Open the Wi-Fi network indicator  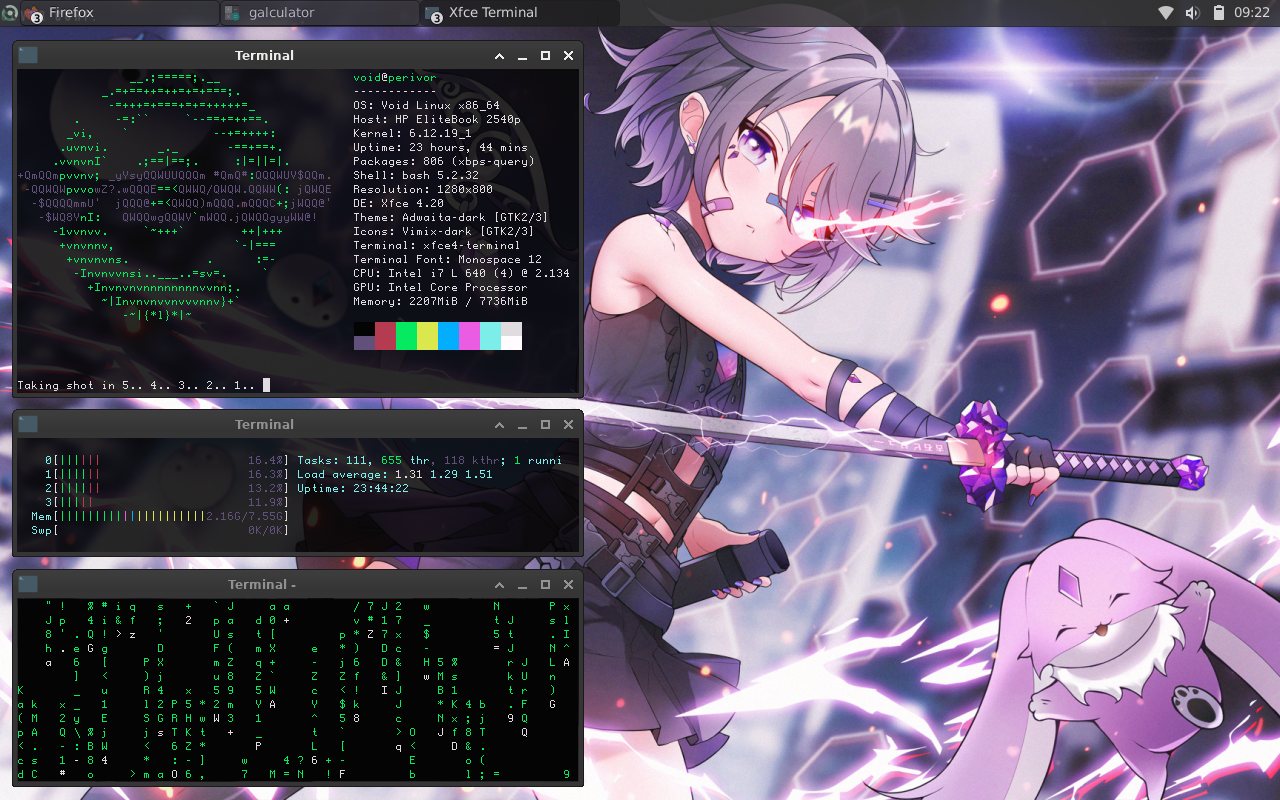point(1165,13)
